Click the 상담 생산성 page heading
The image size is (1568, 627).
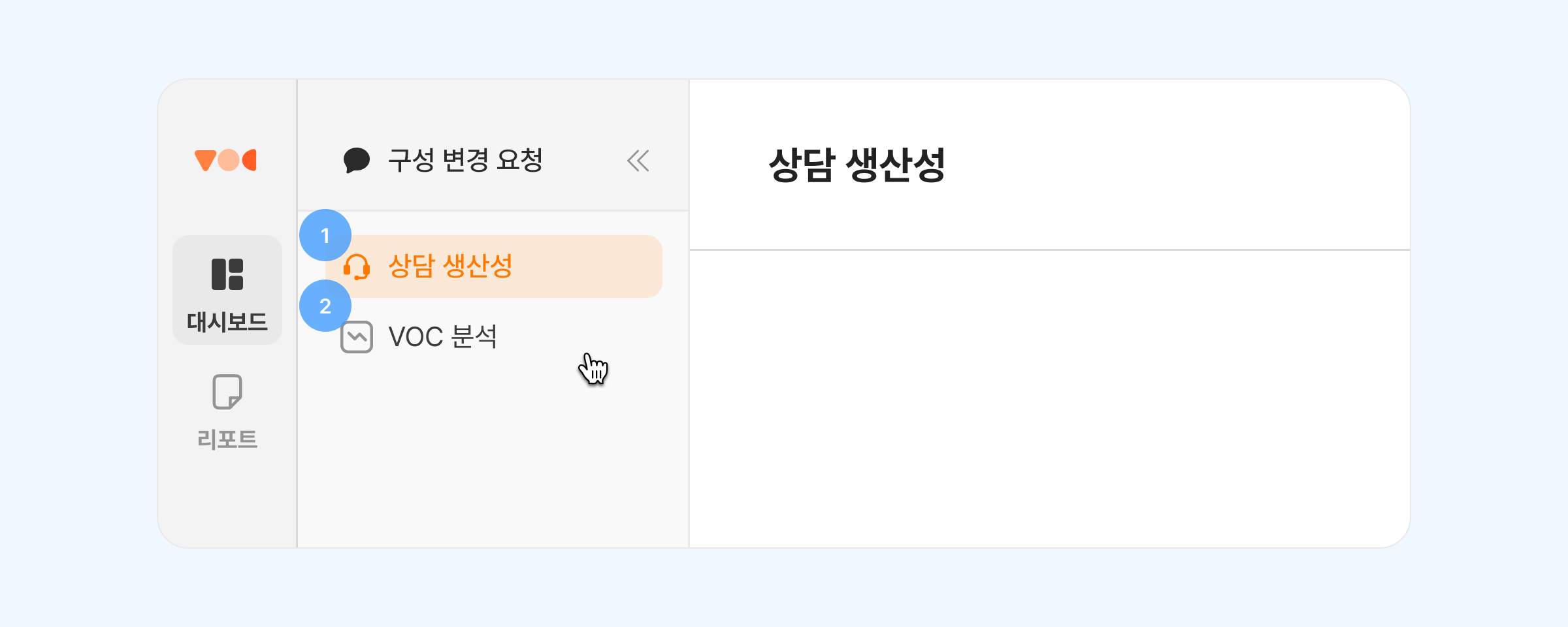857,165
